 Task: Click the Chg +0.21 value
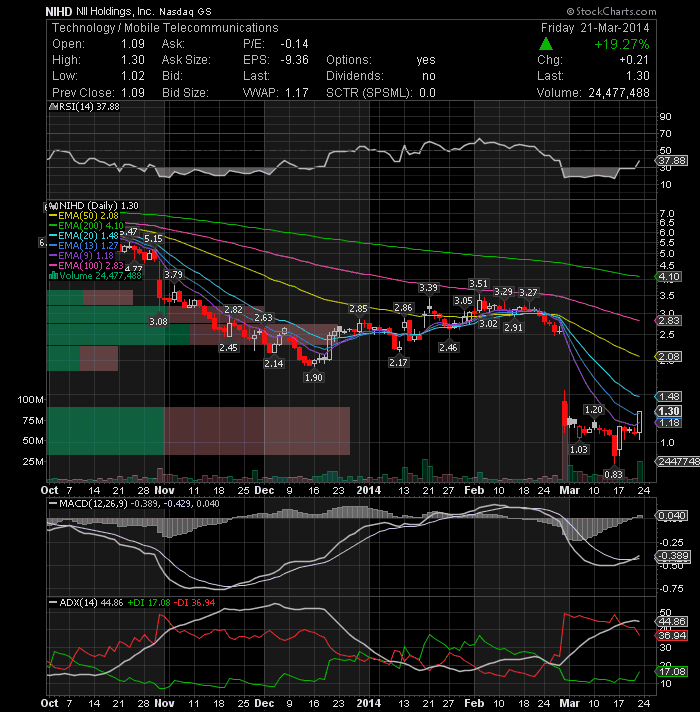point(634,60)
